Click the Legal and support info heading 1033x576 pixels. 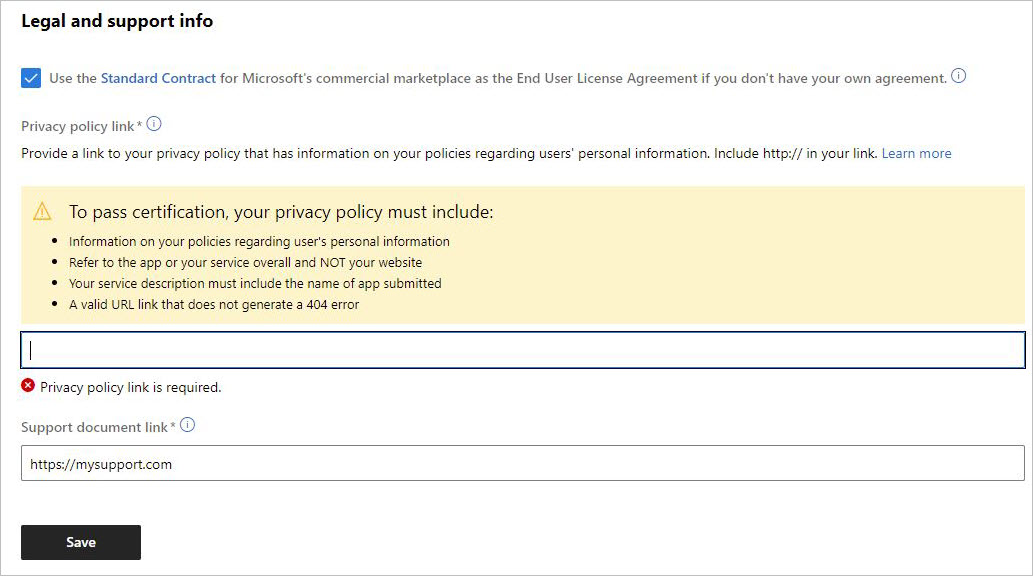[x=117, y=21]
